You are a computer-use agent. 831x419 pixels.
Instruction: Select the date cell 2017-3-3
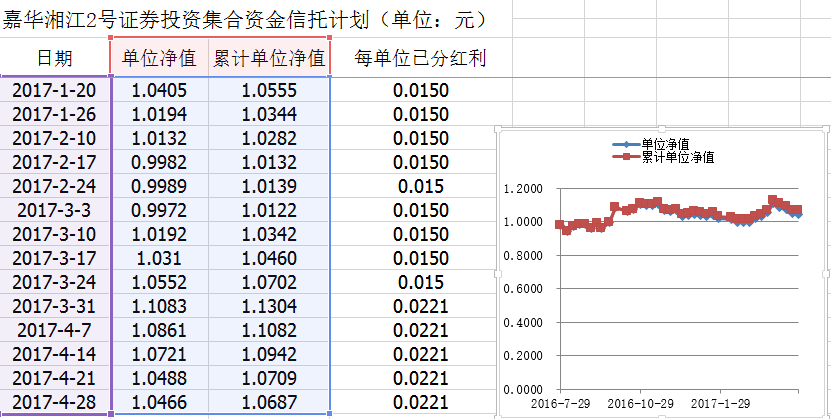click(55, 210)
